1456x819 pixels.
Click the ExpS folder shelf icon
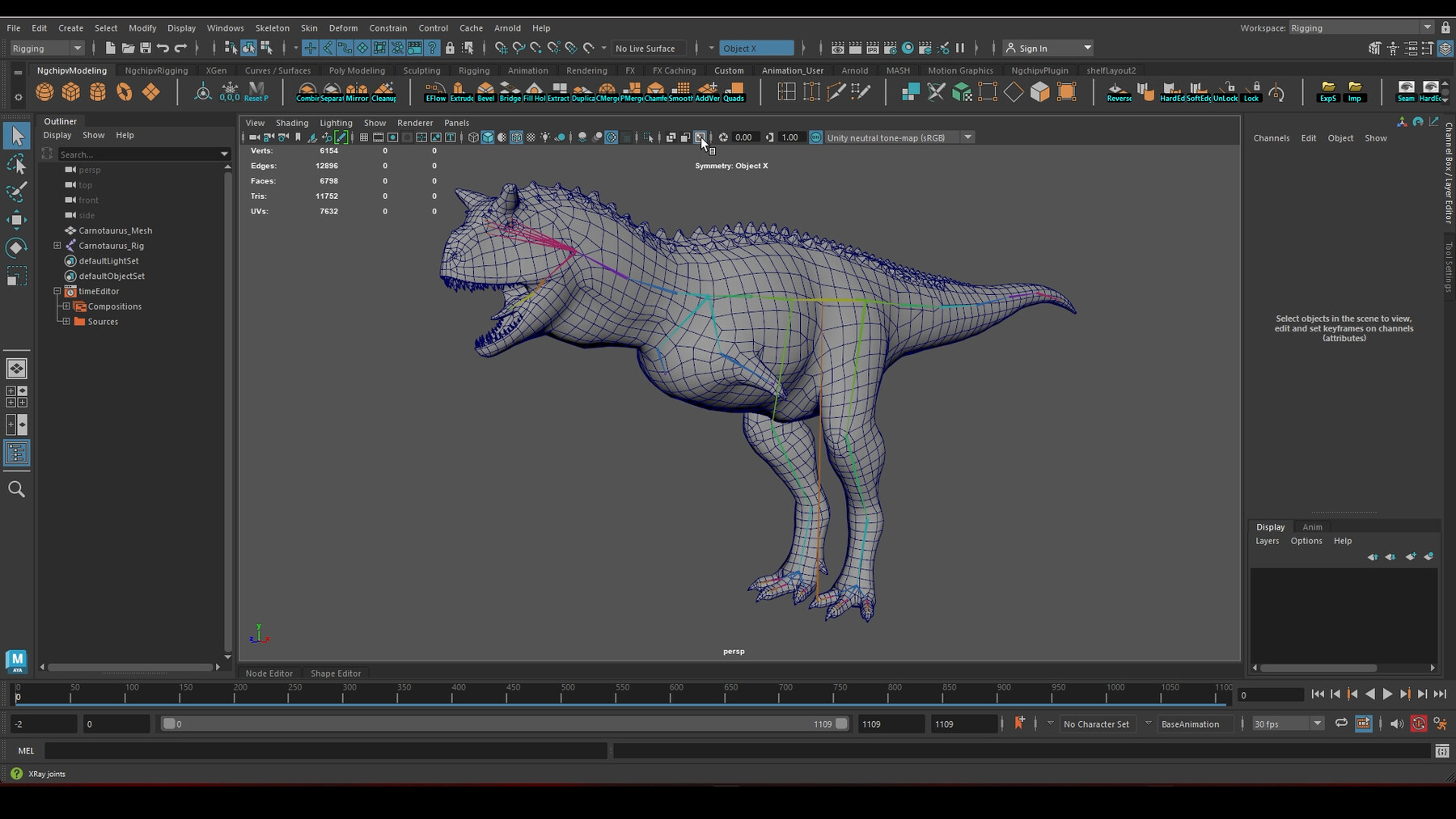1327,91
